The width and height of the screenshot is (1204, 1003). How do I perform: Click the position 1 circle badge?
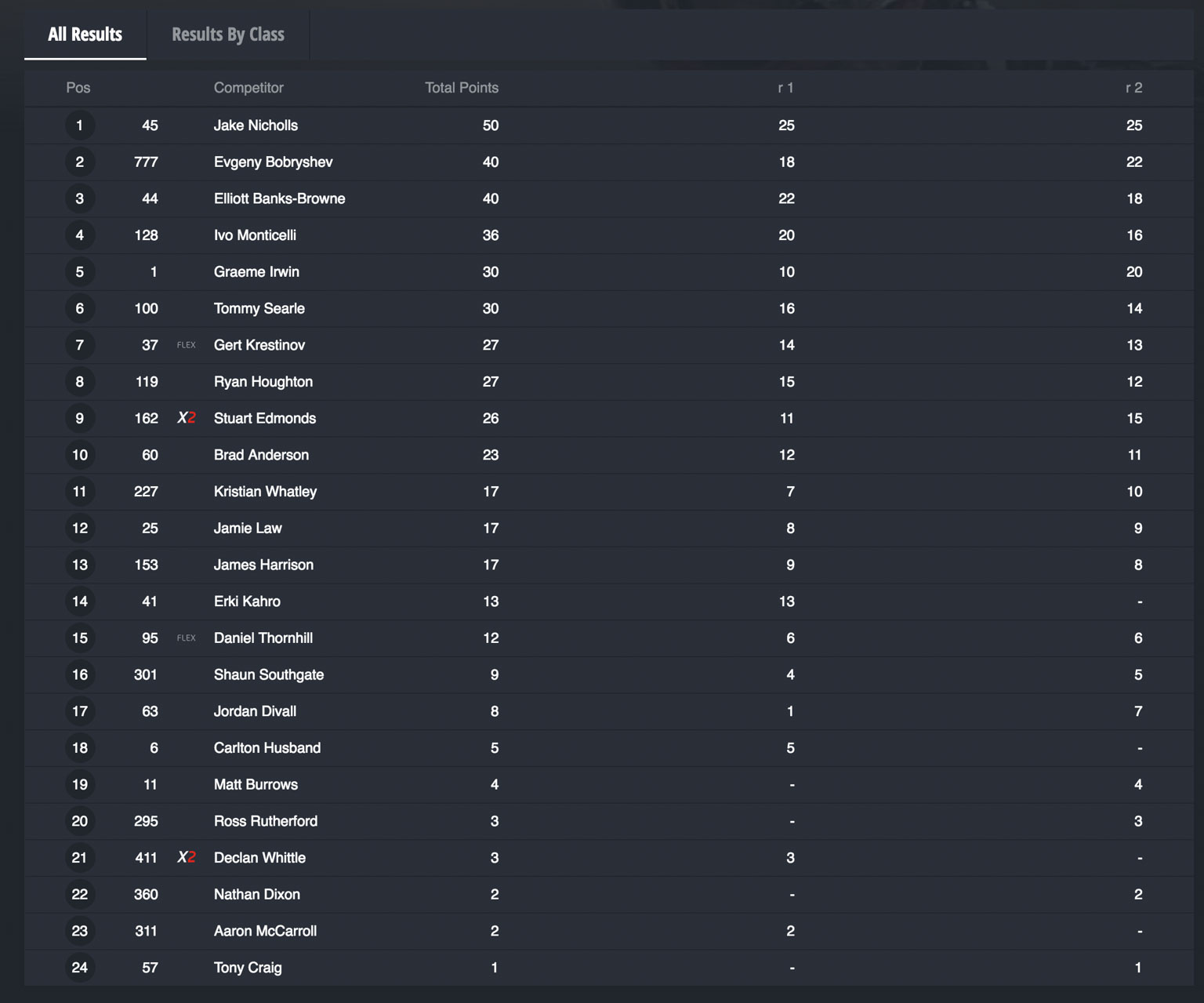coord(79,125)
